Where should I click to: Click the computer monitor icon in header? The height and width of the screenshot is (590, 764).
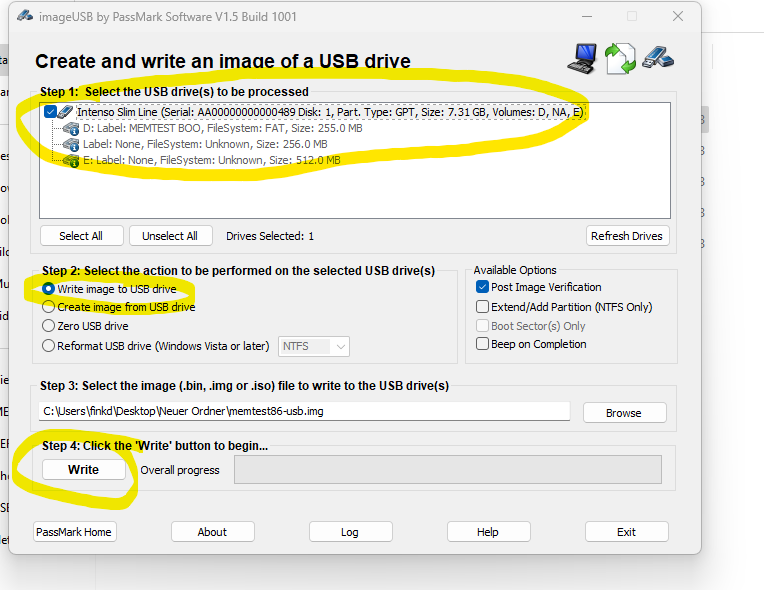pyautogui.click(x=583, y=59)
